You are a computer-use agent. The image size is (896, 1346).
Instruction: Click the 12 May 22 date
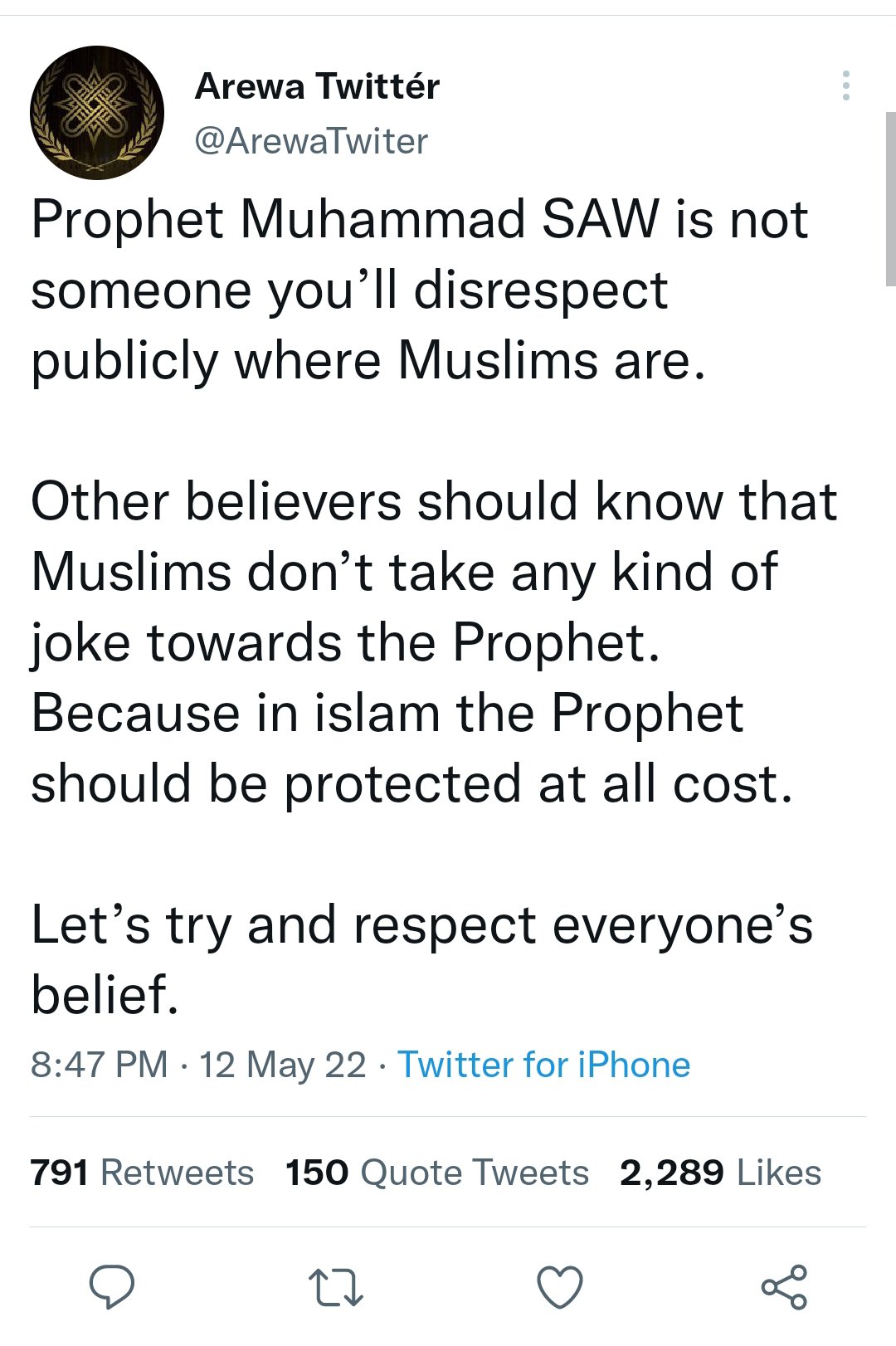[x=282, y=1065]
